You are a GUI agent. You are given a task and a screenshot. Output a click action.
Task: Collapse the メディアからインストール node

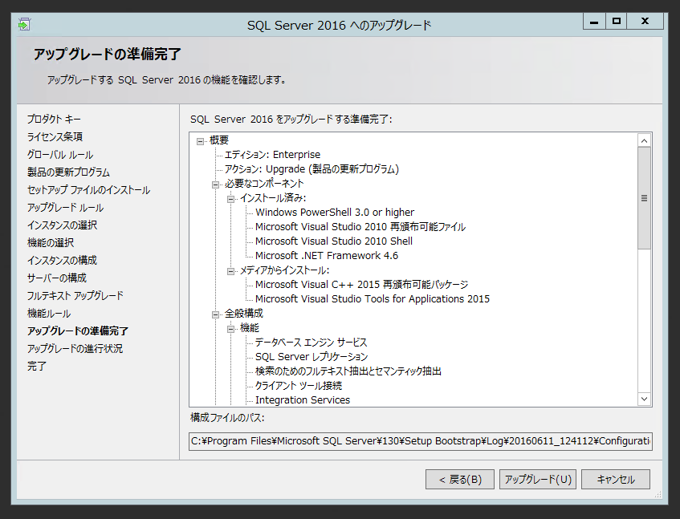(231, 271)
